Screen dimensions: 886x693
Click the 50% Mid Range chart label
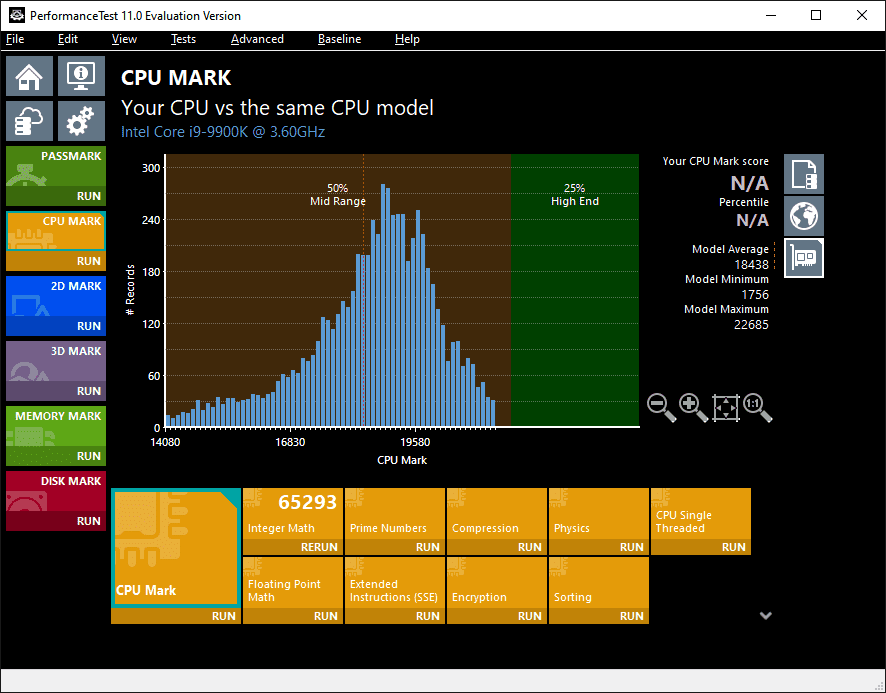coord(337,194)
